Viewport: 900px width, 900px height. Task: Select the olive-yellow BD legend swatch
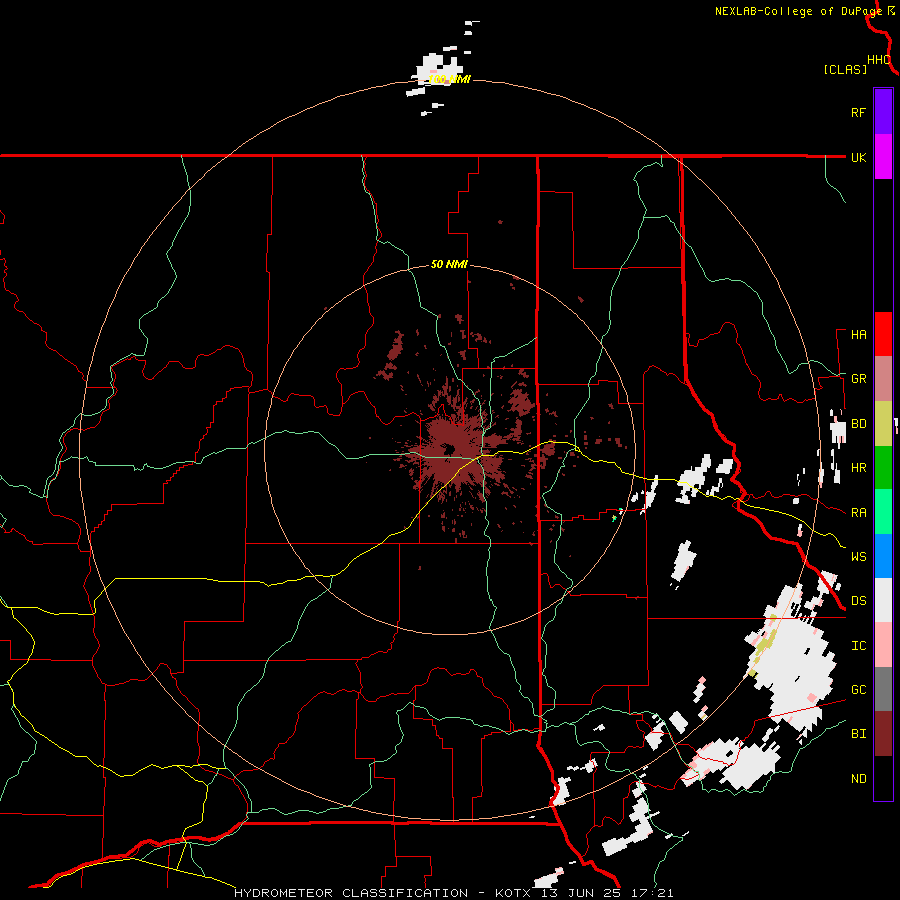click(x=883, y=424)
